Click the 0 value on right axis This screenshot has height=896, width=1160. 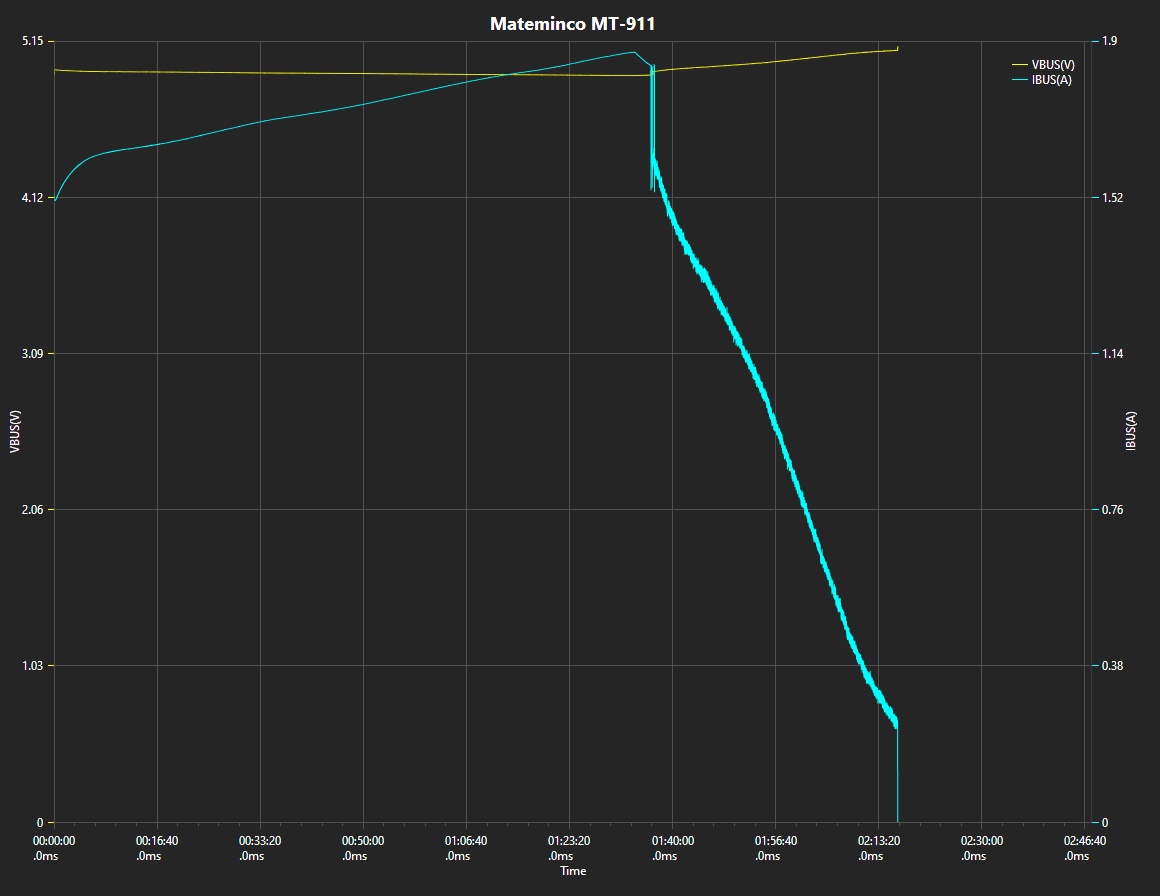(x=1105, y=823)
